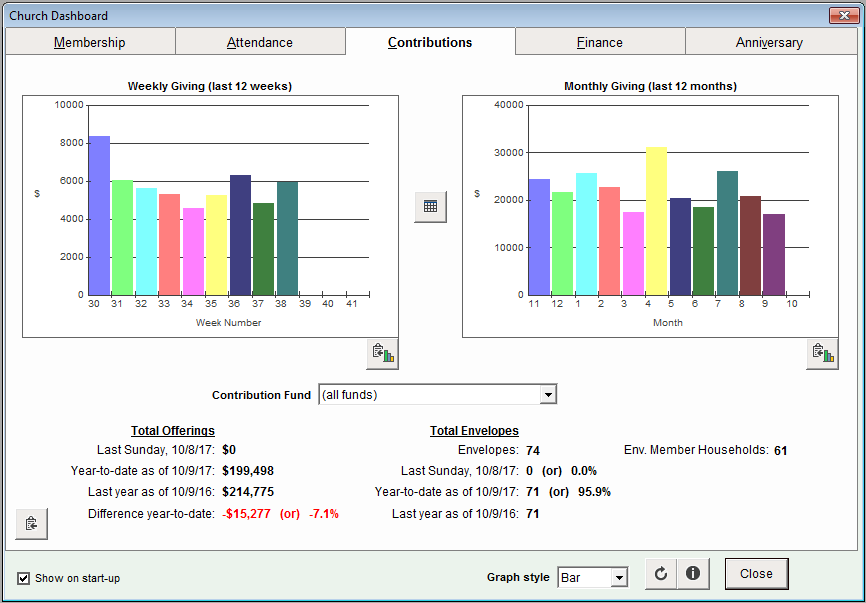Select the Contributions tab
This screenshot has height=603, width=866.
coord(430,42)
